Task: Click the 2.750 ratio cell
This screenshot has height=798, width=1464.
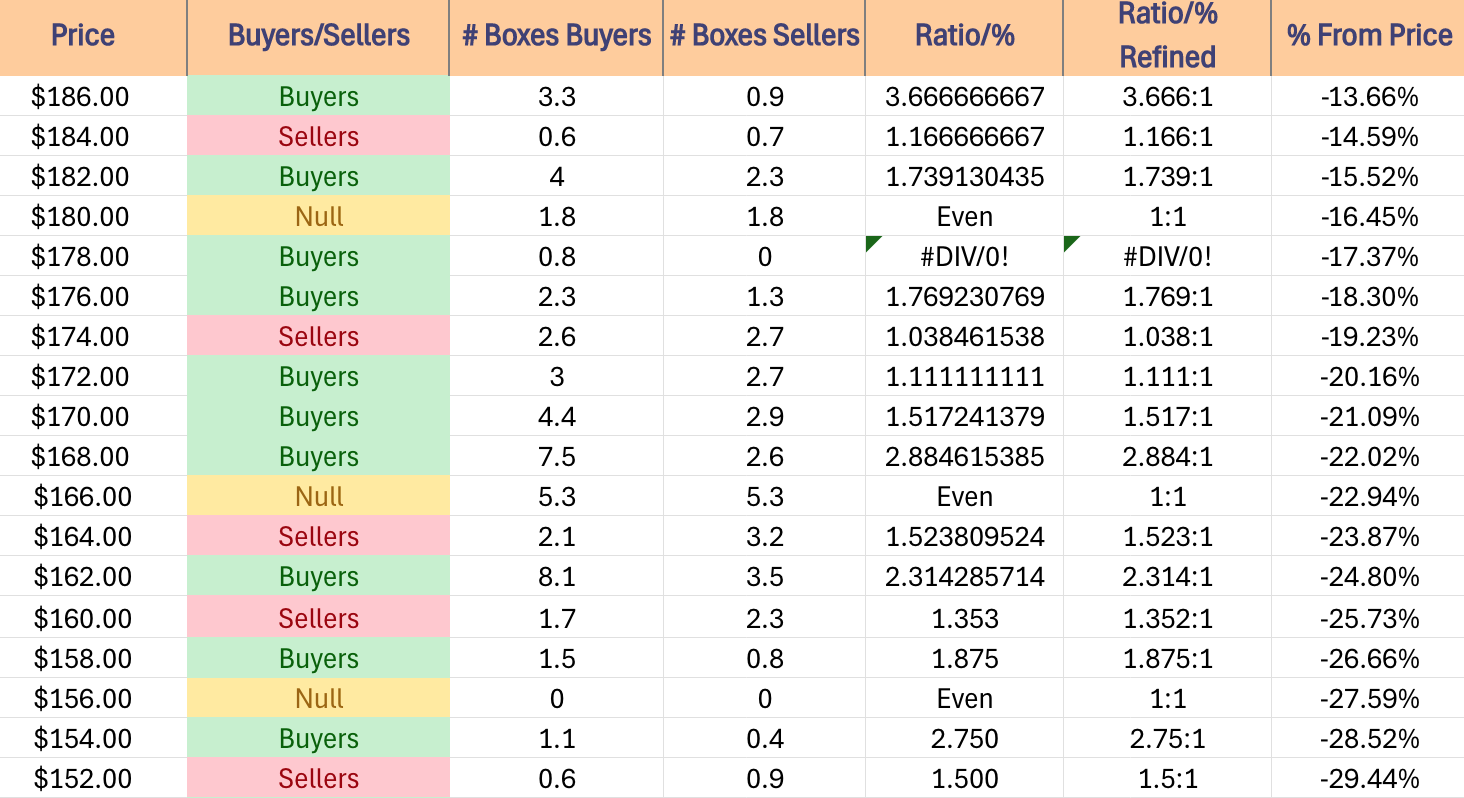Action: (964, 739)
